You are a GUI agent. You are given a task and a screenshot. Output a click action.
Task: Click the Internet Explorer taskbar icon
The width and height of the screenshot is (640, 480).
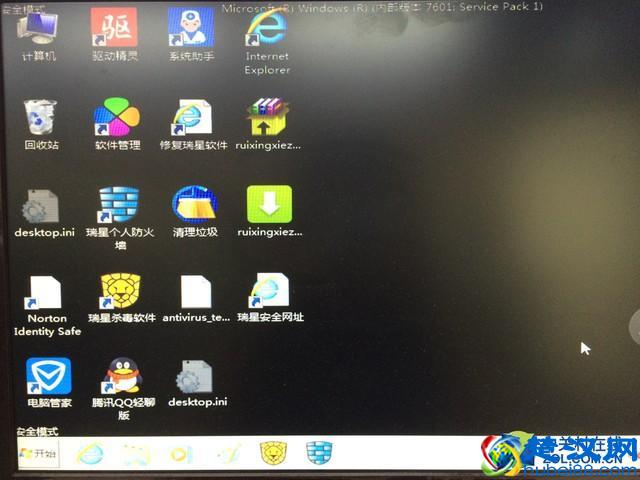[x=90, y=453]
